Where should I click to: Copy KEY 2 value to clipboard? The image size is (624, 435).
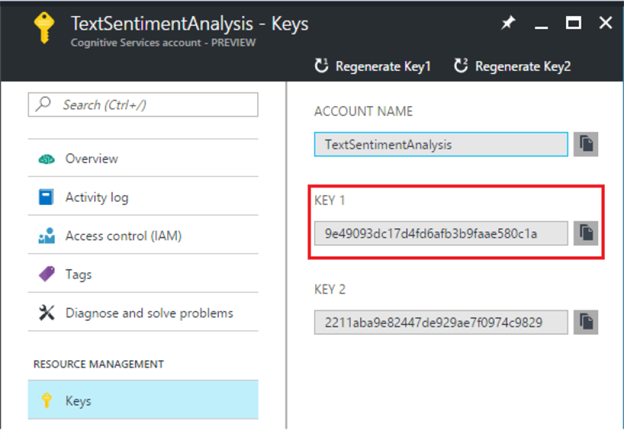(x=585, y=322)
